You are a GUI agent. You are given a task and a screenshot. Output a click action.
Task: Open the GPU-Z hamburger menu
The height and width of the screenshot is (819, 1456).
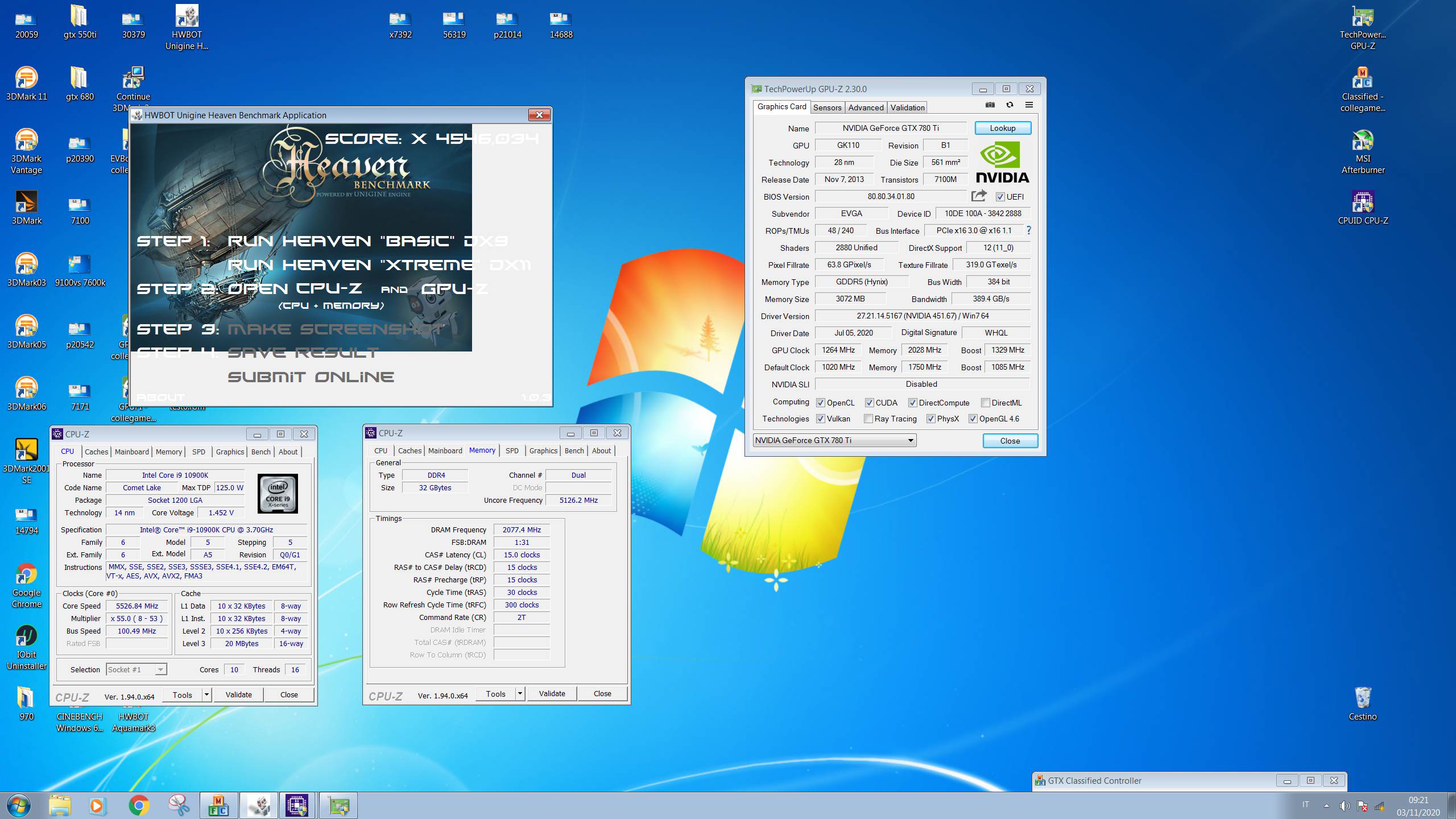[x=1029, y=105]
